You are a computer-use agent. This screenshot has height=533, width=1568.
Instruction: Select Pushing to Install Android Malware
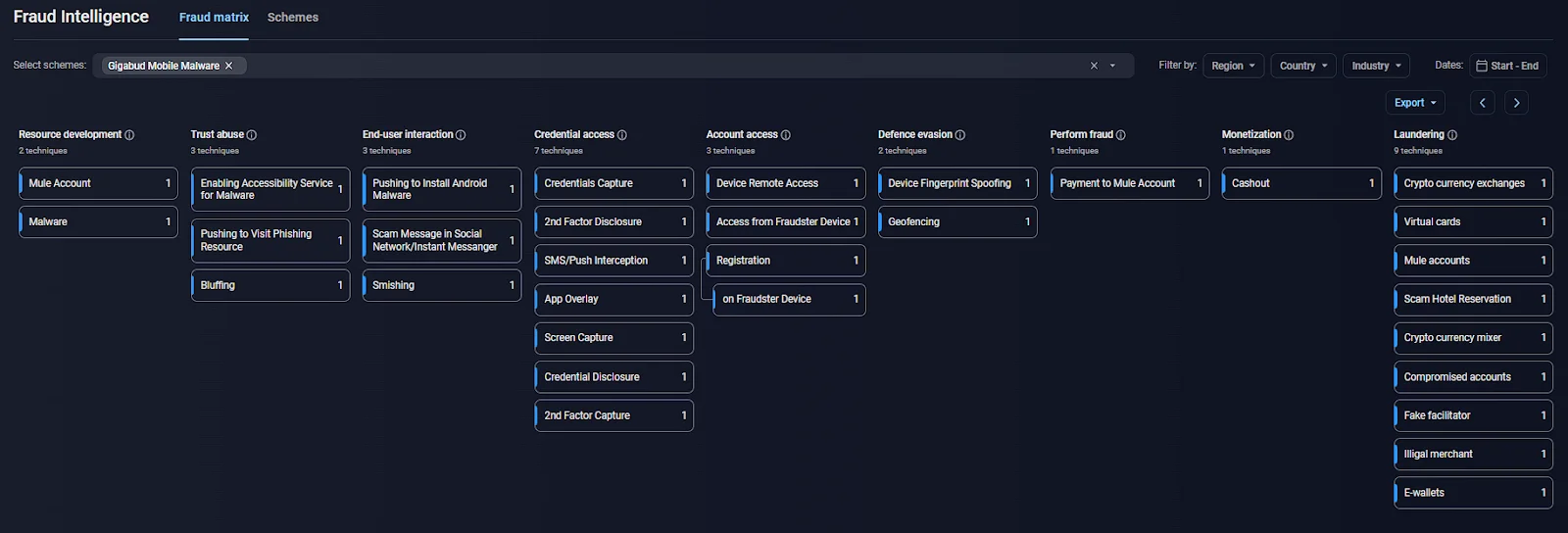point(442,189)
